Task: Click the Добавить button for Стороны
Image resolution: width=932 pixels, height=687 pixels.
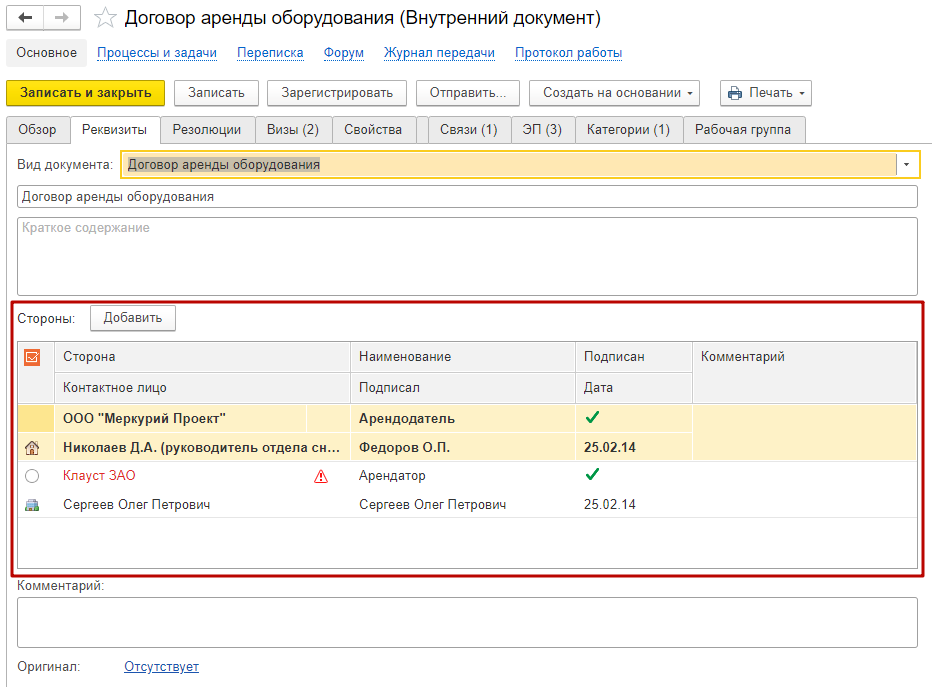Action: pos(133,318)
